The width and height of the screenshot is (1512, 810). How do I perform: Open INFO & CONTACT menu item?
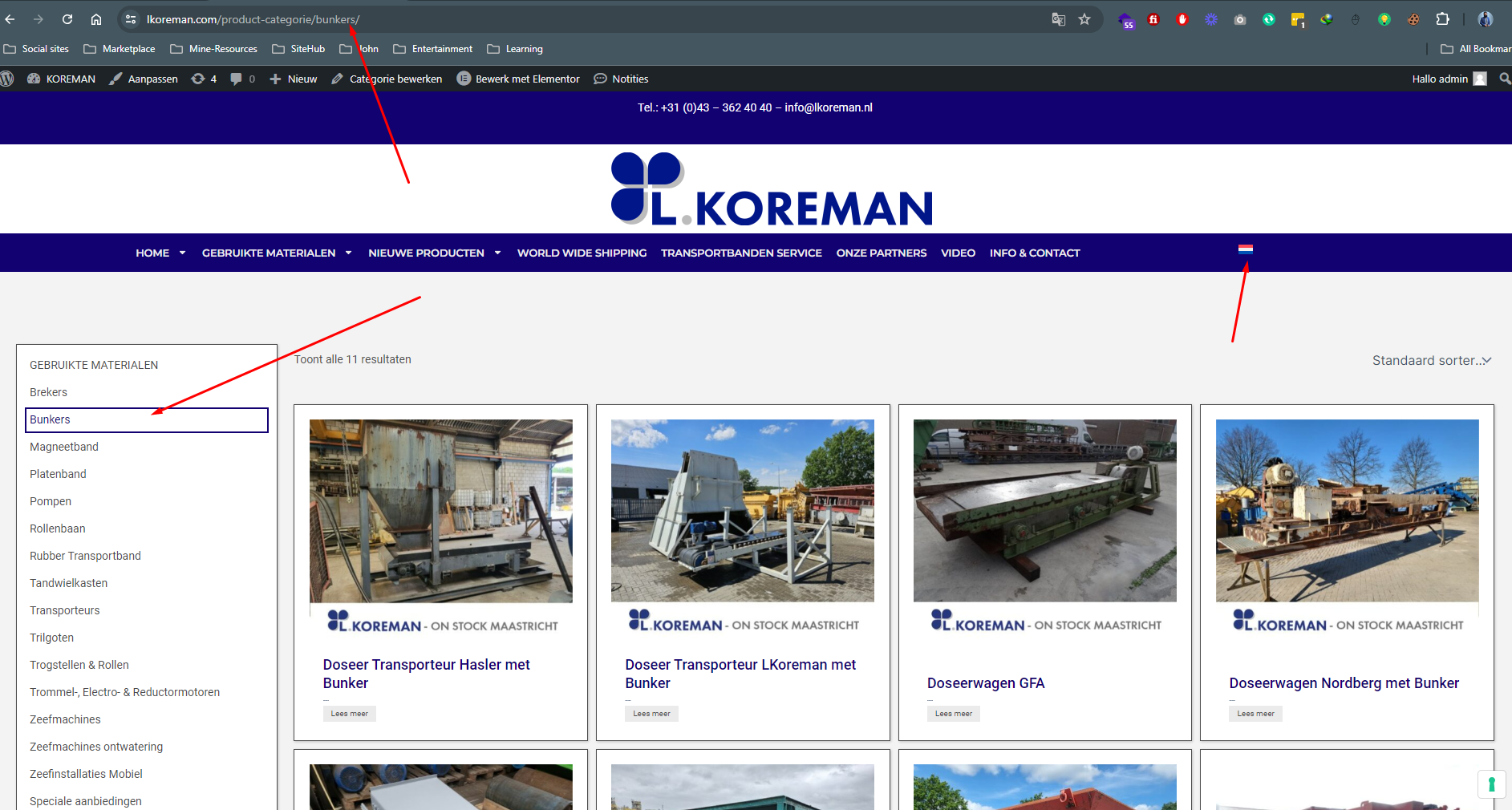coord(1035,253)
